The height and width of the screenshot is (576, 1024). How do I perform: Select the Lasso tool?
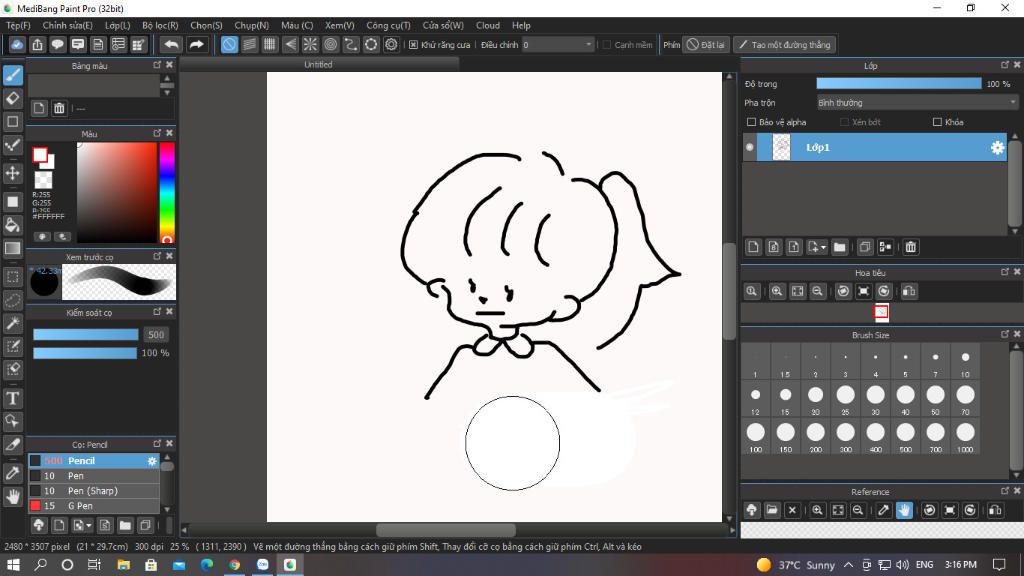pyautogui.click(x=13, y=300)
